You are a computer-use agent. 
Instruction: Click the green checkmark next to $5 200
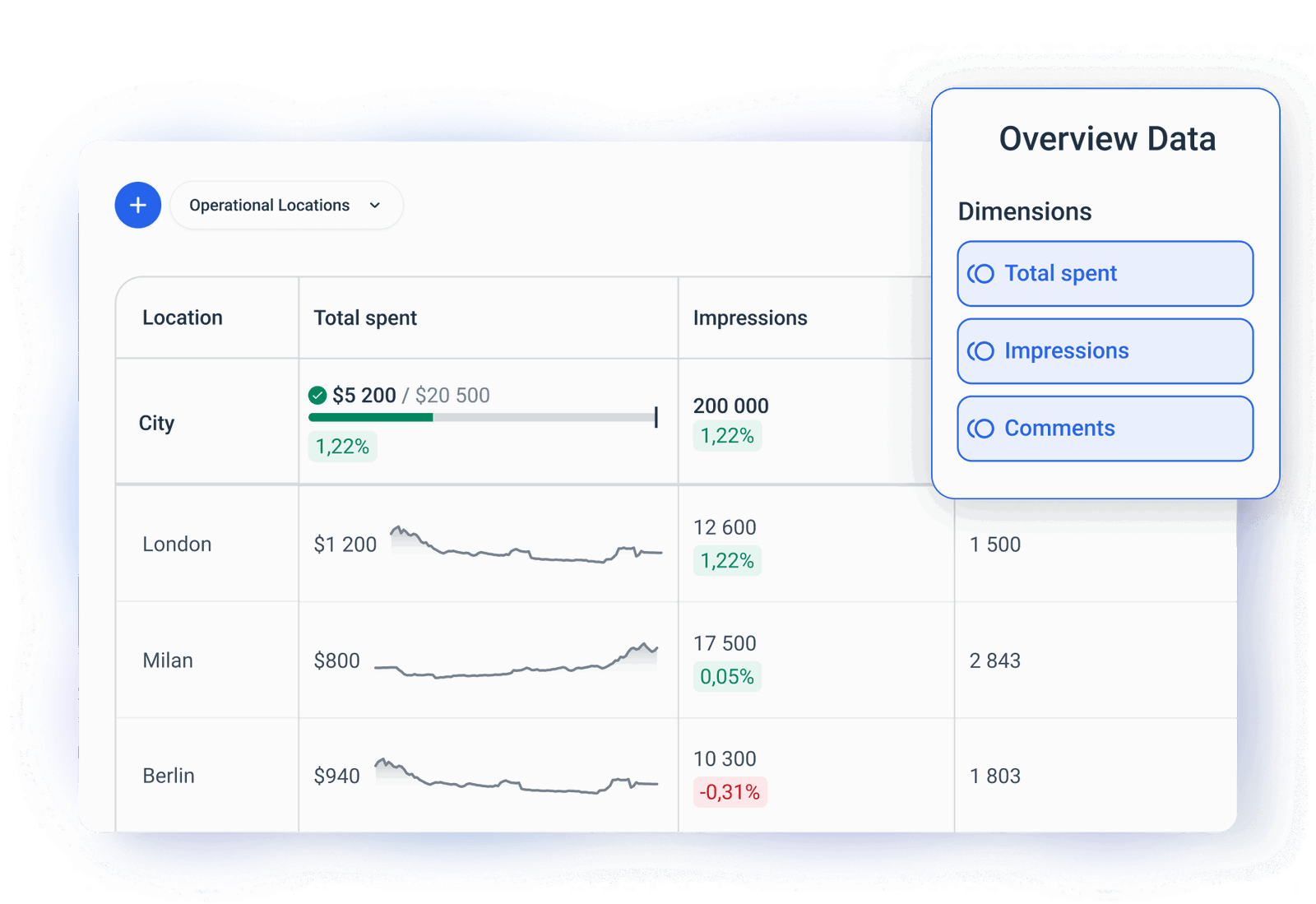tap(317, 396)
